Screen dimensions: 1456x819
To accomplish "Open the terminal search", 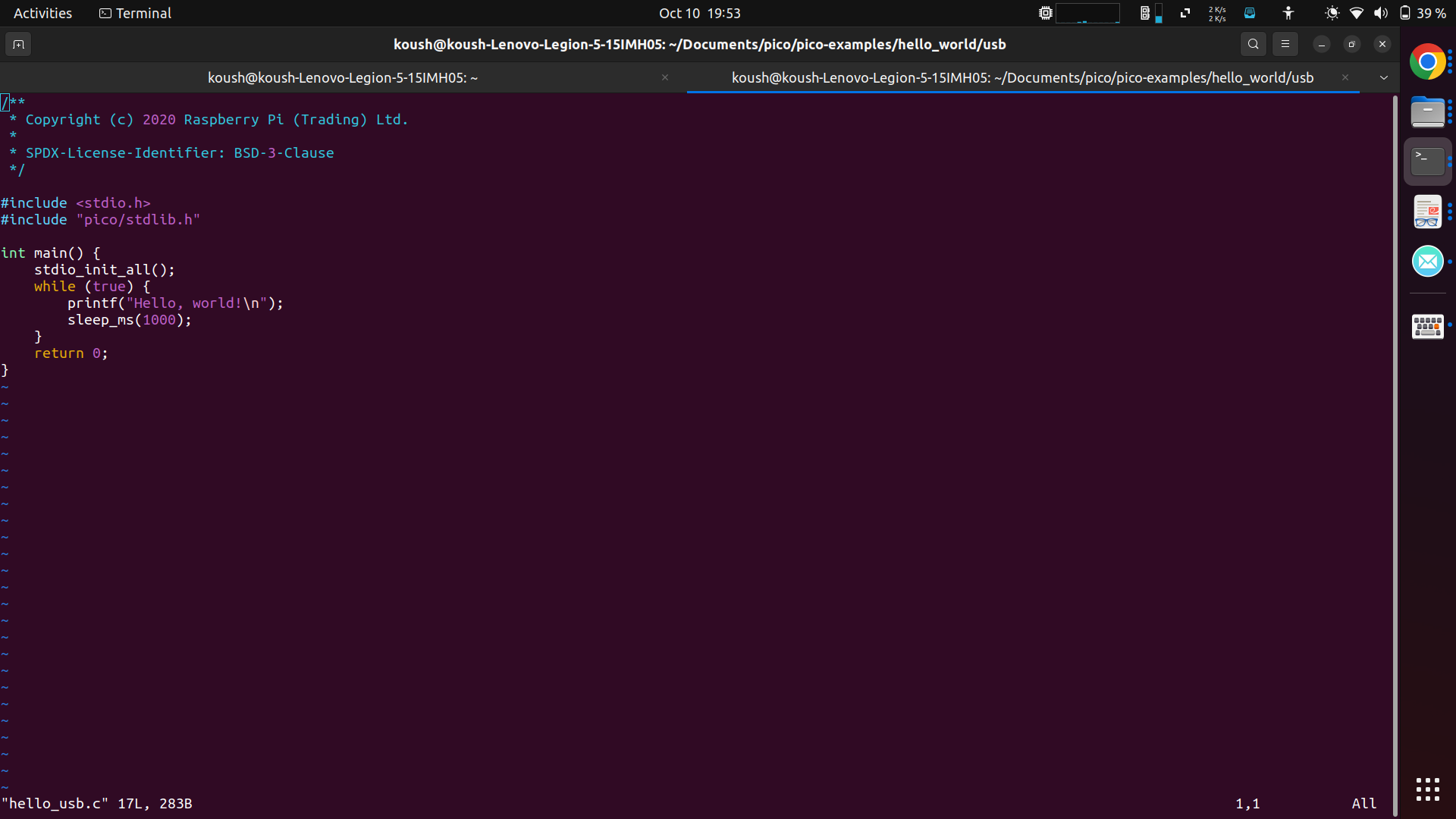I will [x=1254, y=44].
